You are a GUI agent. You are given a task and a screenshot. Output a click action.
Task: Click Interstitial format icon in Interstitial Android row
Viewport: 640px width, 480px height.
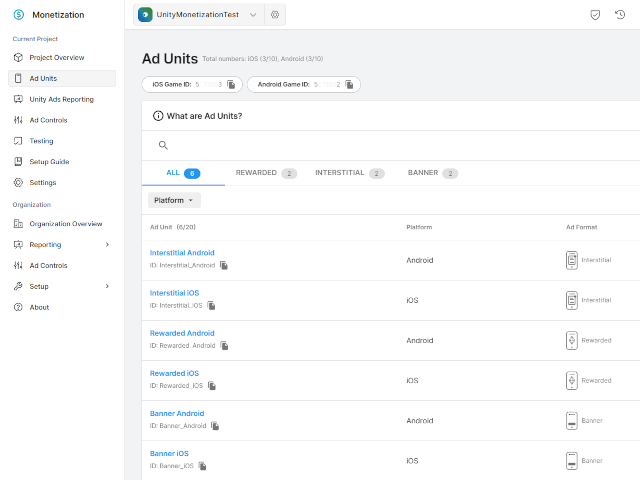[572, 260]
